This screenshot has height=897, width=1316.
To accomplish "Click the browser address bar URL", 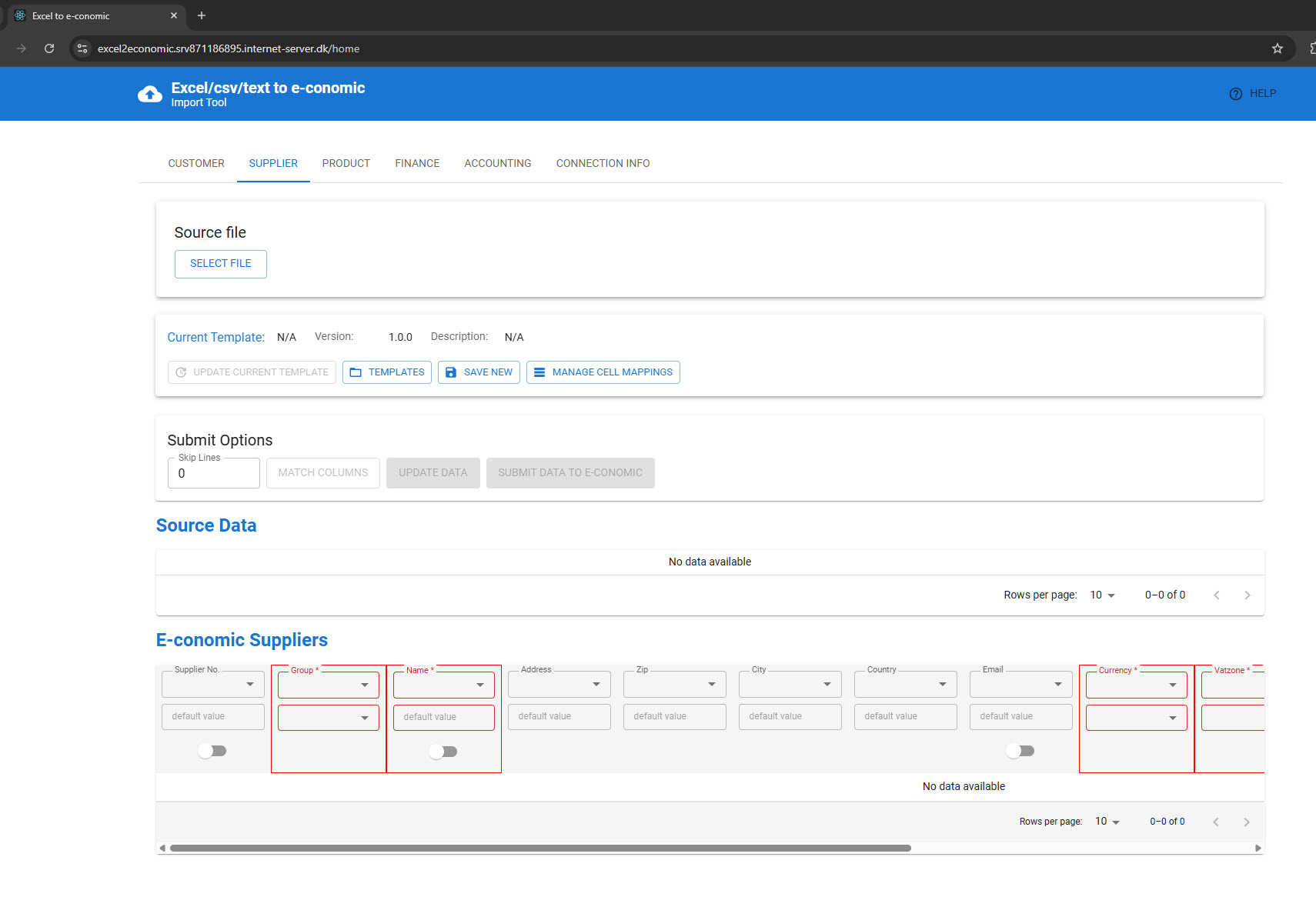I will (229, 48).
